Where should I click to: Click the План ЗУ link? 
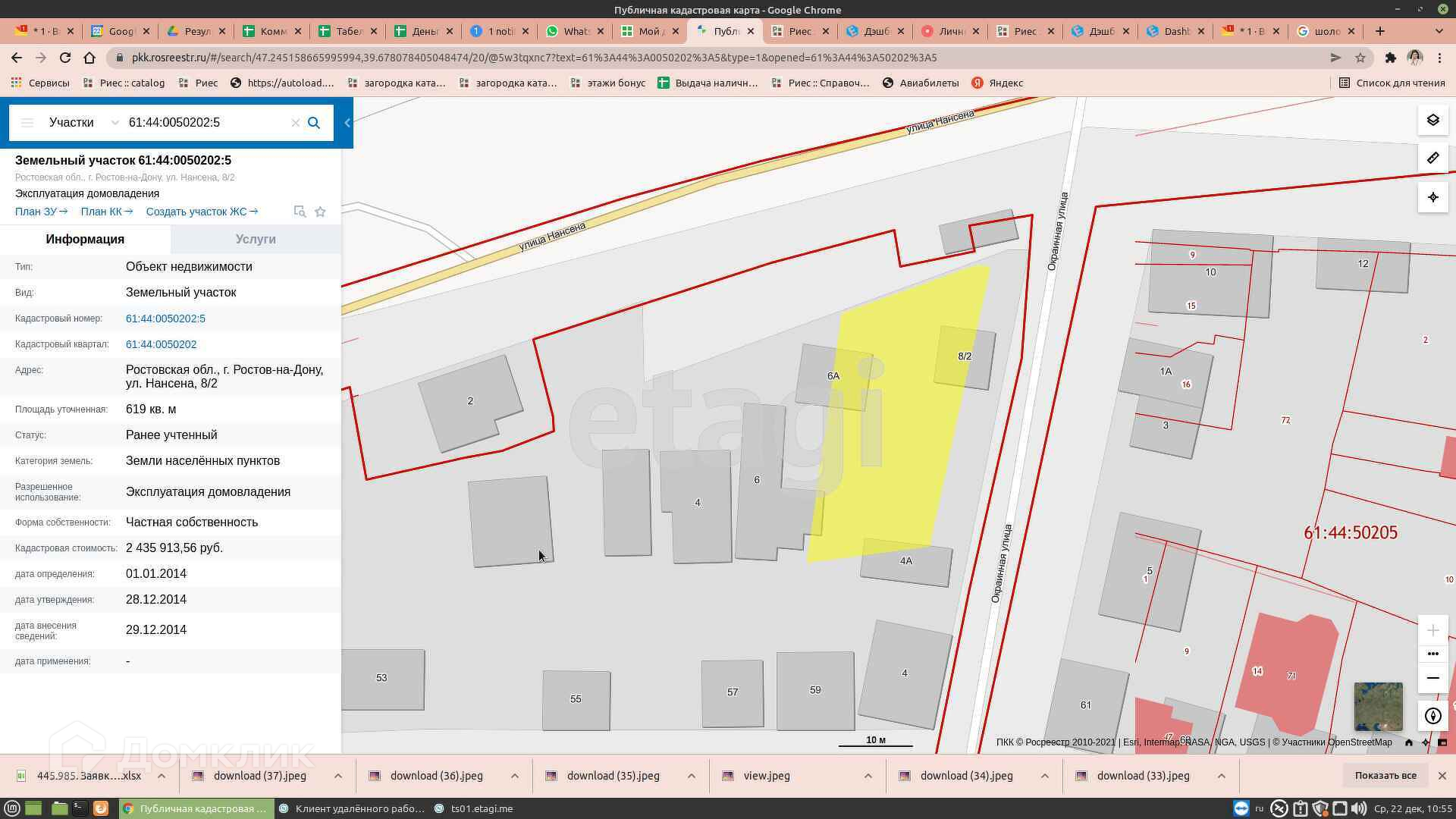[x=41, y=212]
